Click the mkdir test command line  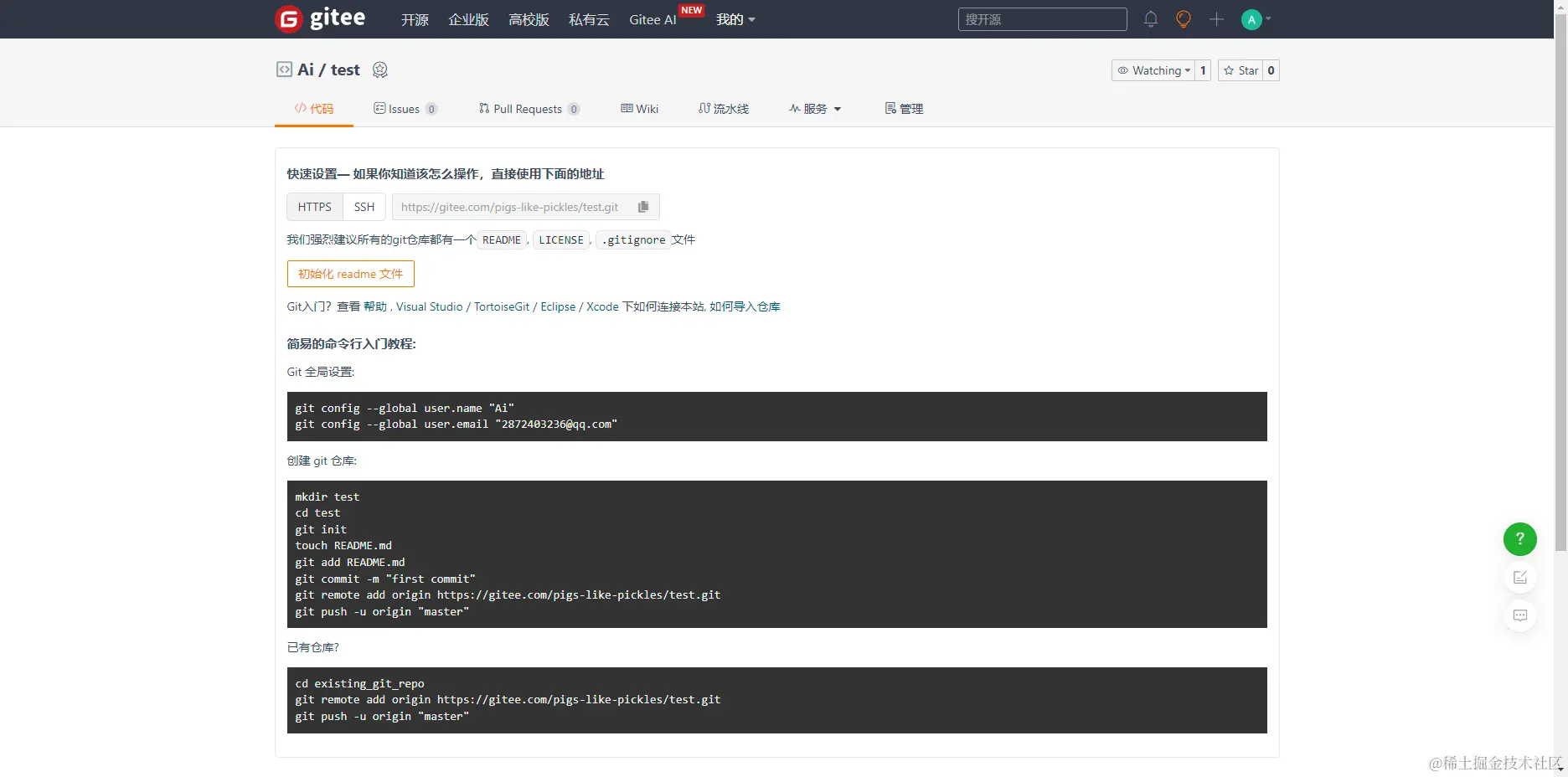tap(327, 497)
